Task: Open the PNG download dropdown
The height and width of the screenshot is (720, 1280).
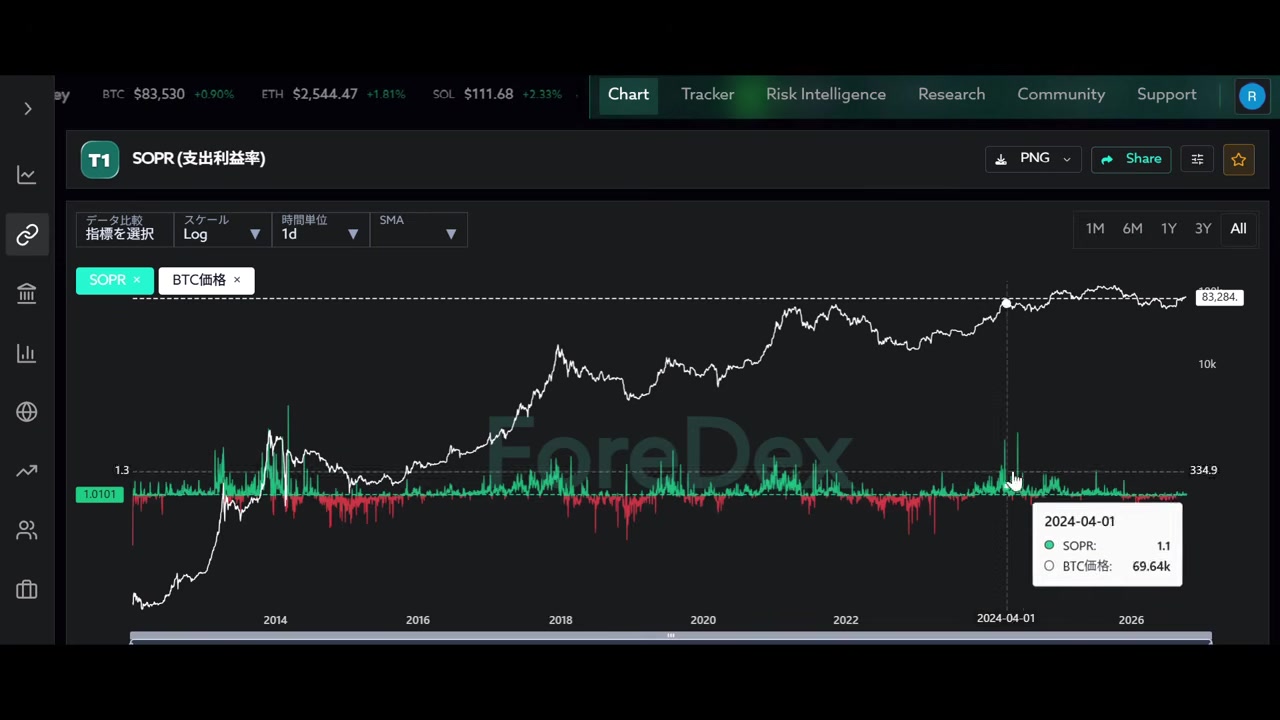Action: (1033, 159)
